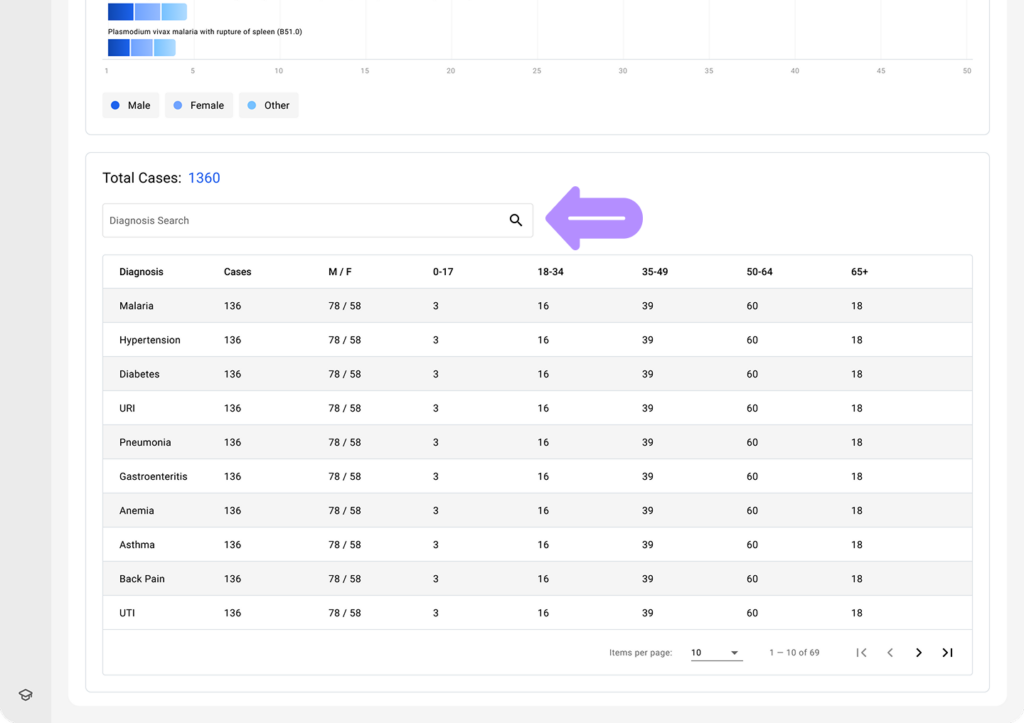Jump to the last page of results
Viewport: 1024px width, 723px height.
[x=947, y=653]
